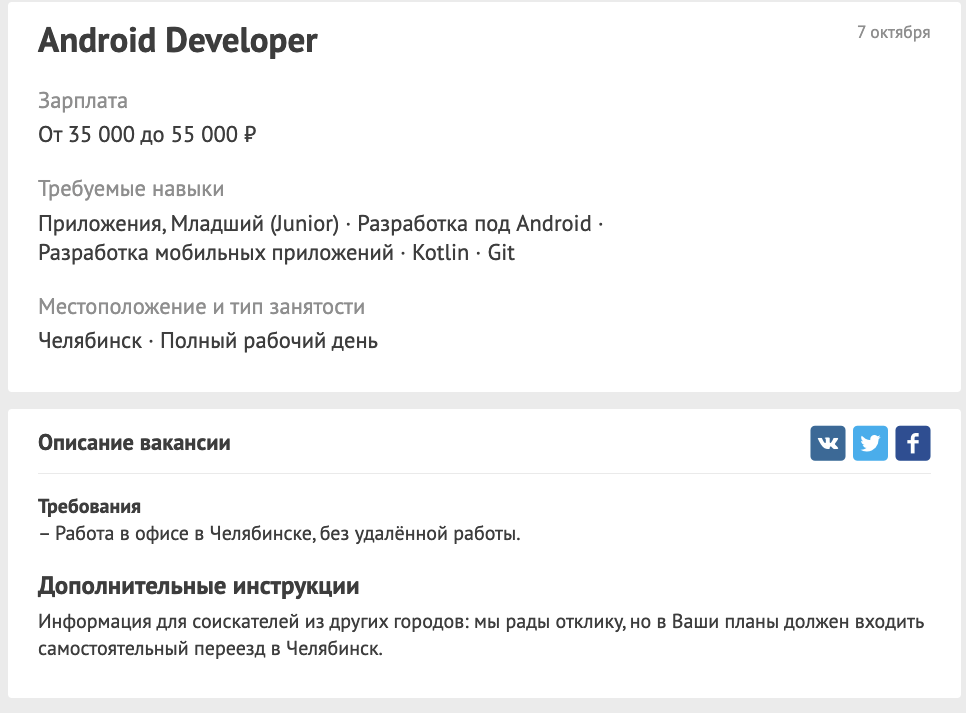966x713 pixels.
Task: Click Разработка мобильных приложений skill tag
Action: [x=216, y=253]
